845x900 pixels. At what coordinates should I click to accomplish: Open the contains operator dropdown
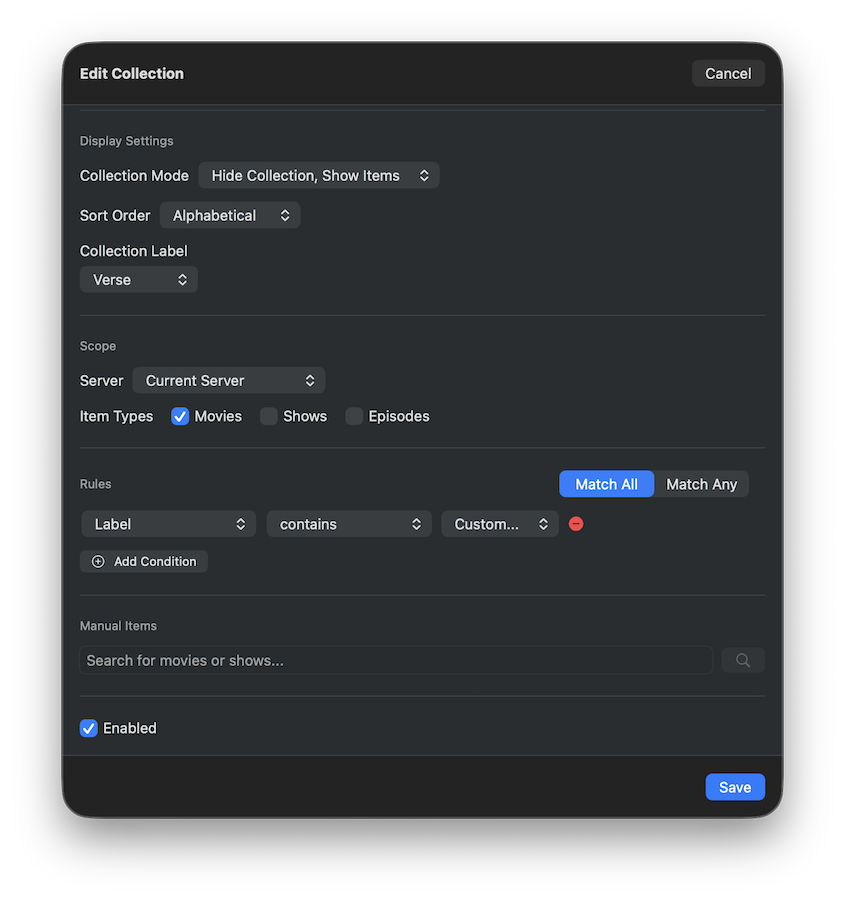[x=349, y=524]
